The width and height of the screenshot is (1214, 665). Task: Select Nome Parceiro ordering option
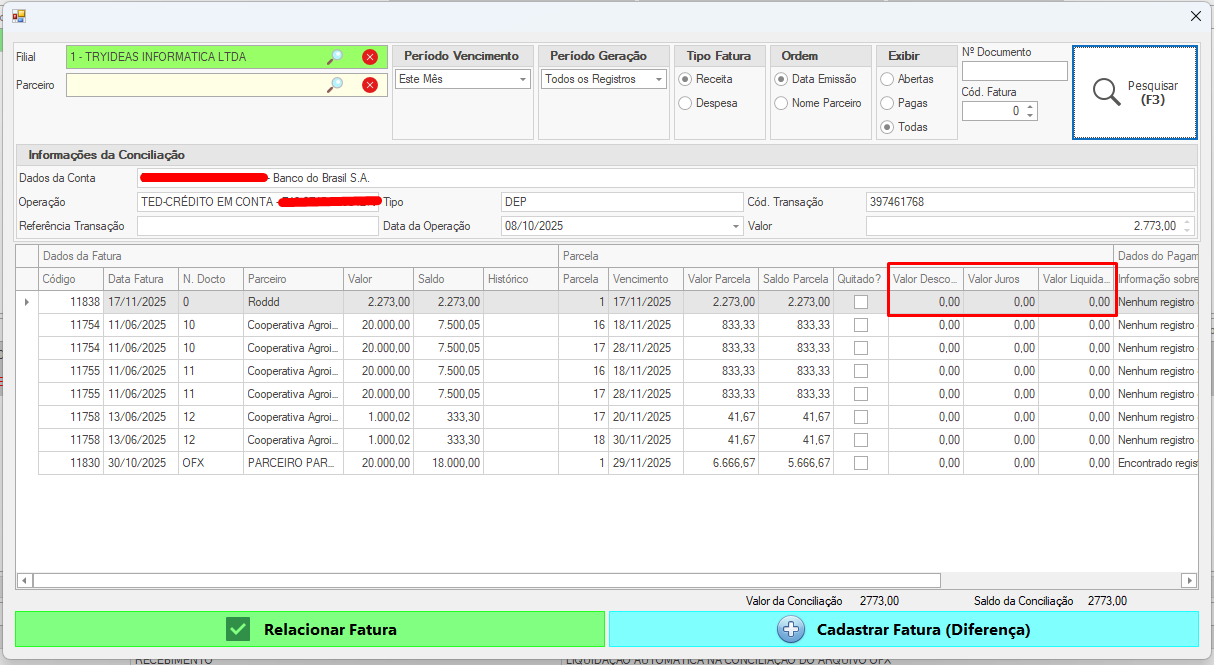(781, 103)
